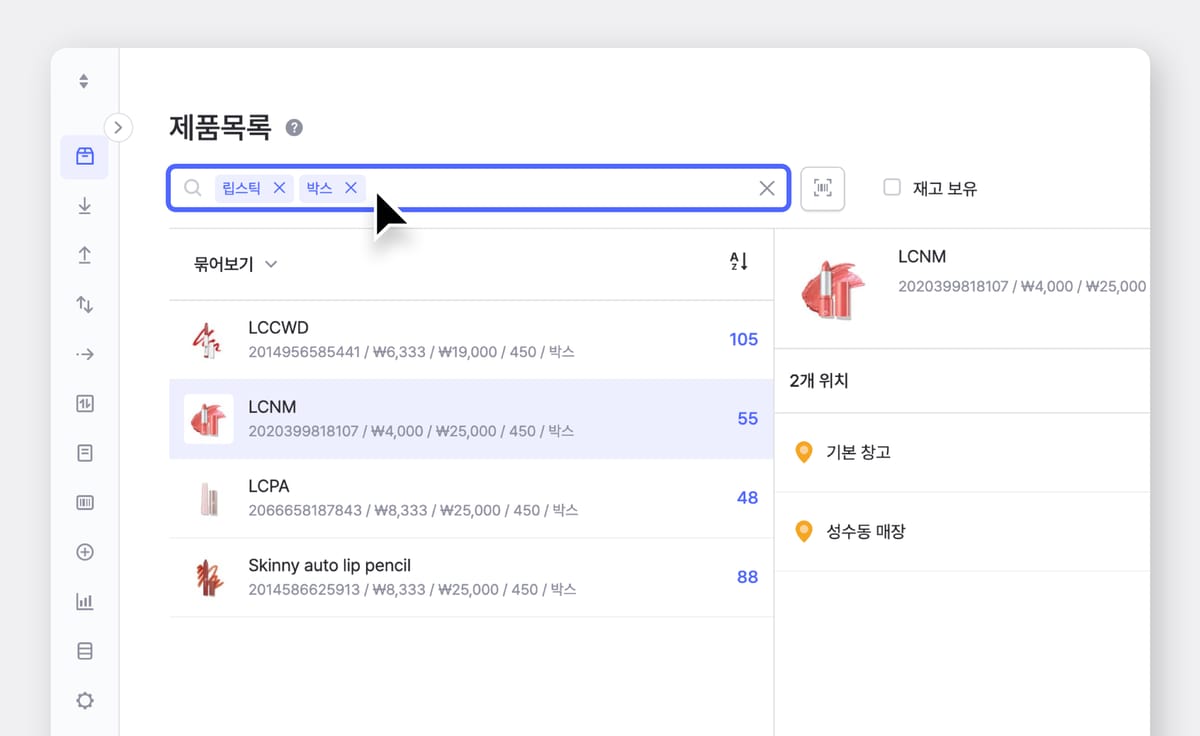Open the analytics bar chart icon
This screenshot has width=1200, height=736.
[84, 601]
